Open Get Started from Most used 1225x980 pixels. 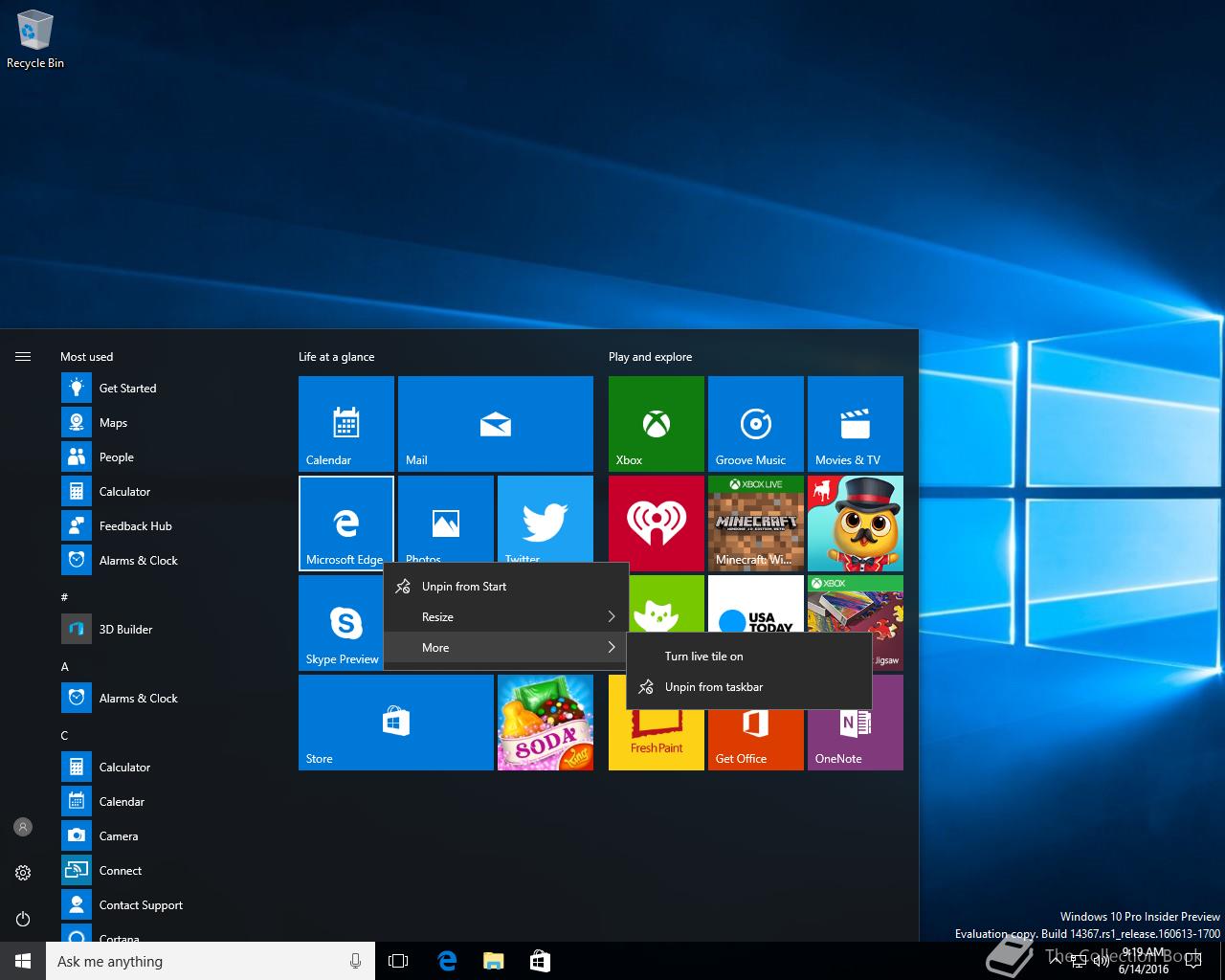pyautogui.click(x=172, y=388)
